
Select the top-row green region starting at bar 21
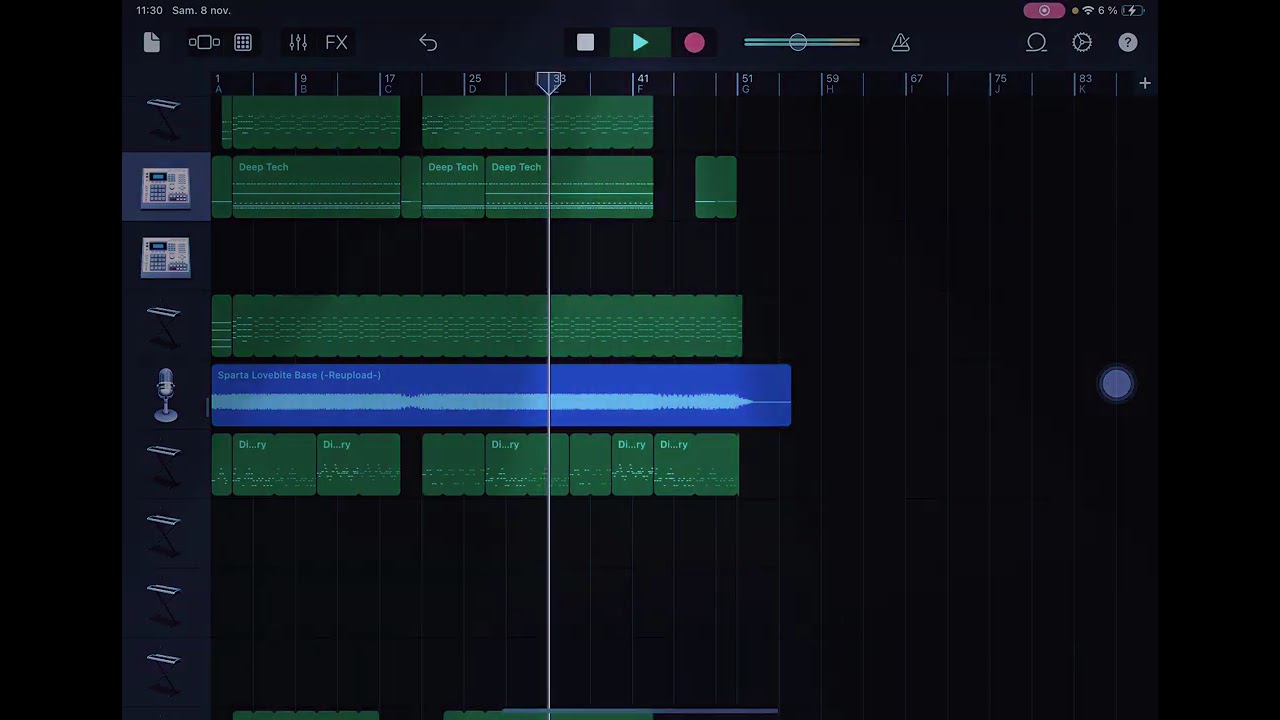click(x=538, y=122)
